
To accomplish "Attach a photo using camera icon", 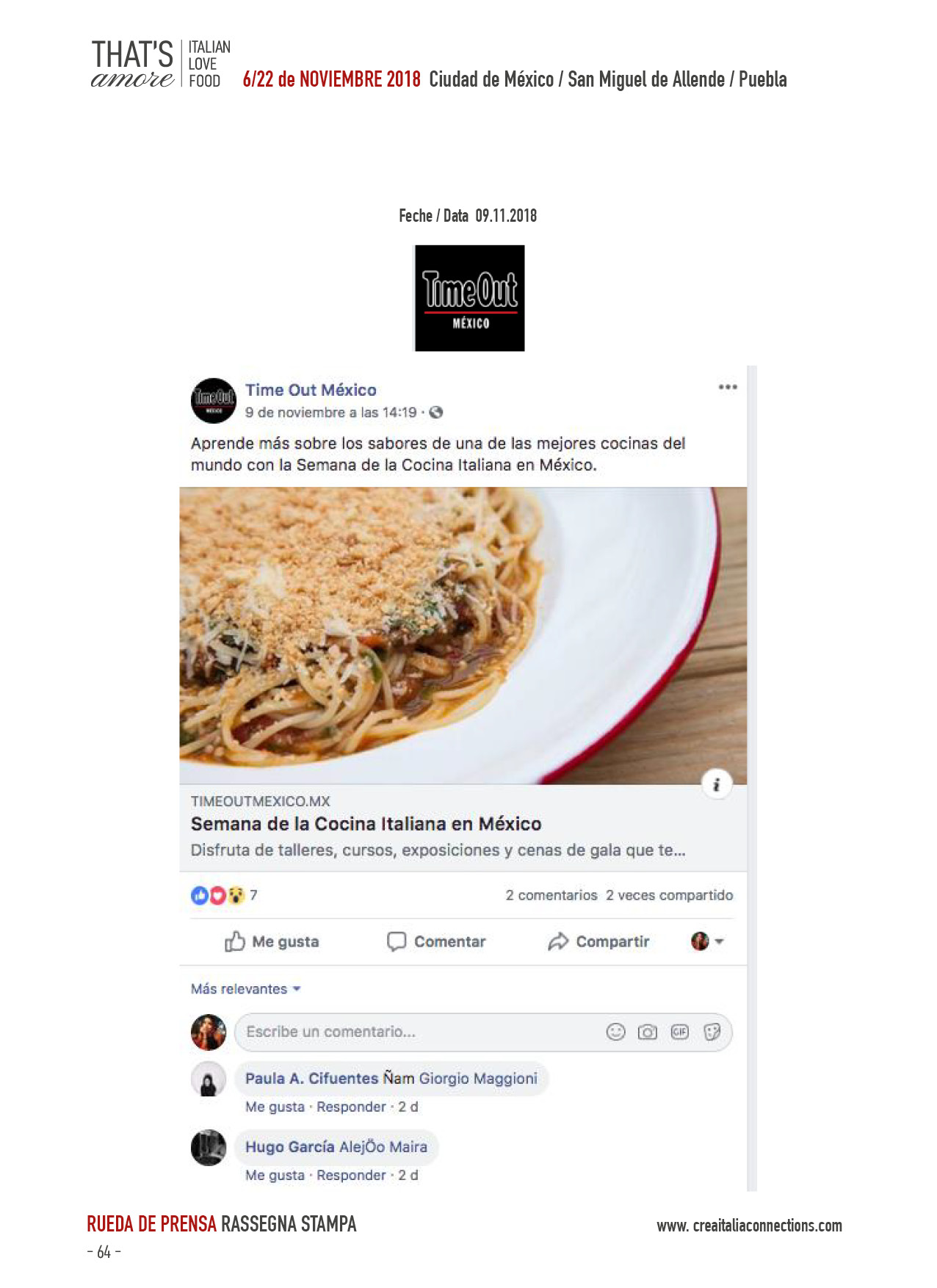I will [x=647, y=1032].
